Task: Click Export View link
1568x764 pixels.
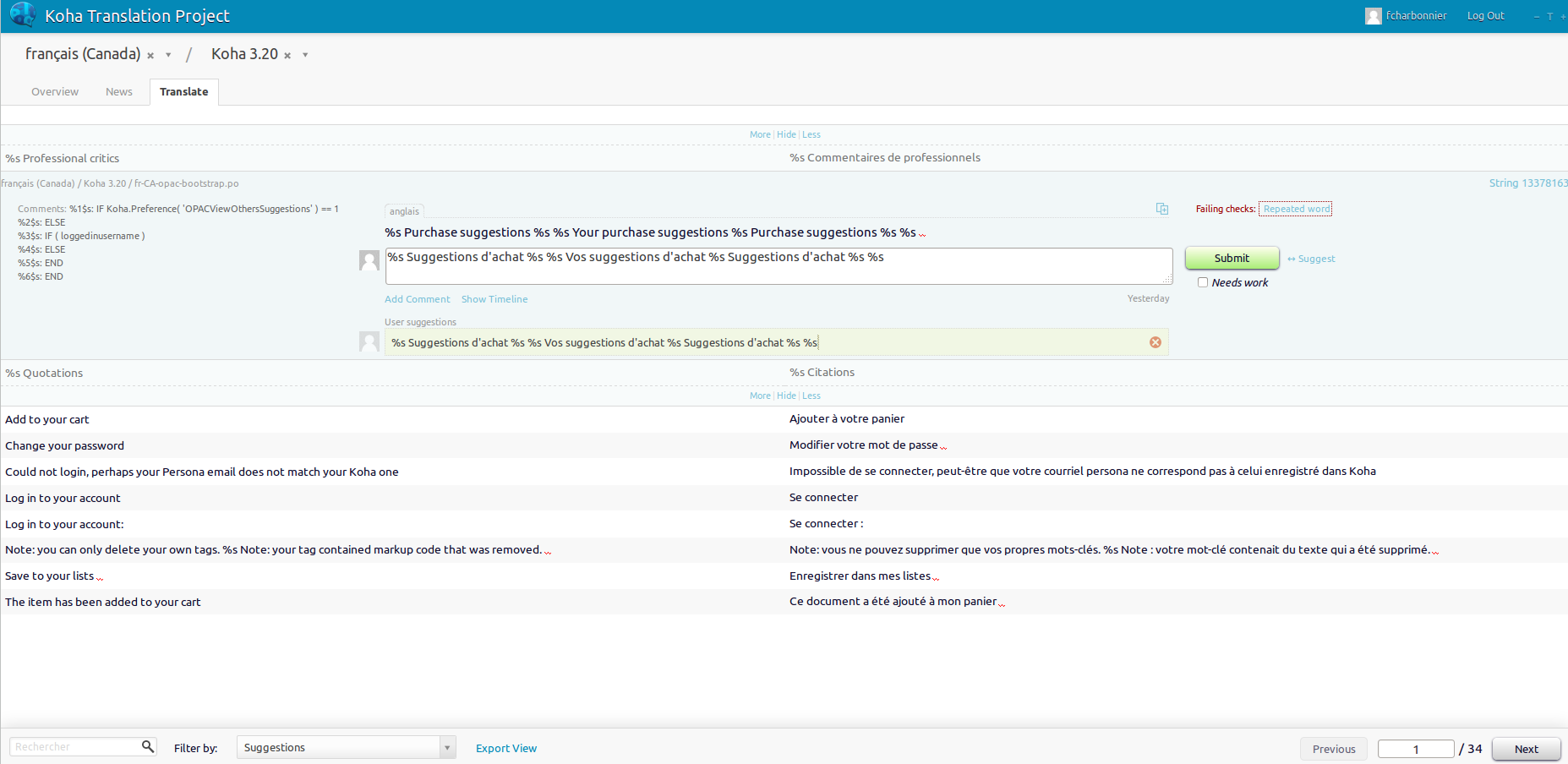Action: point(506,748)
